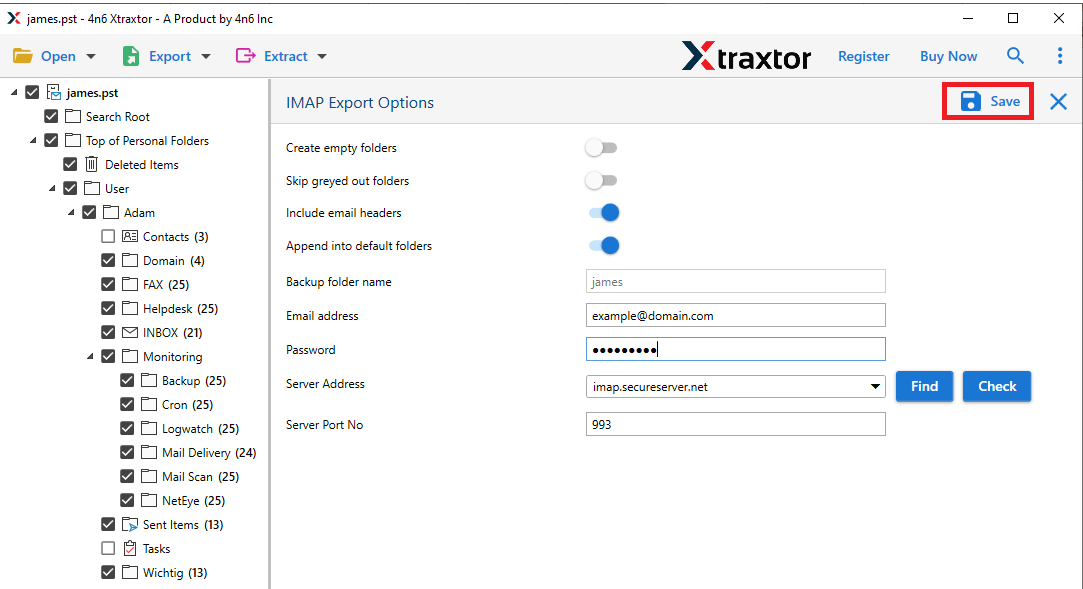
Task: Click the INBOX envelope icon
Action: (130, 333)
